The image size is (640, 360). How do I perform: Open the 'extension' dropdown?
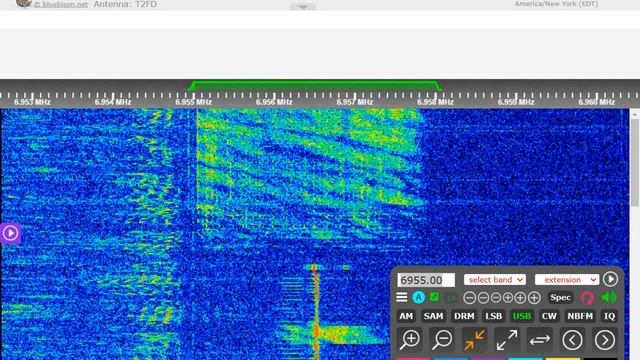click(x=567, y=280)
